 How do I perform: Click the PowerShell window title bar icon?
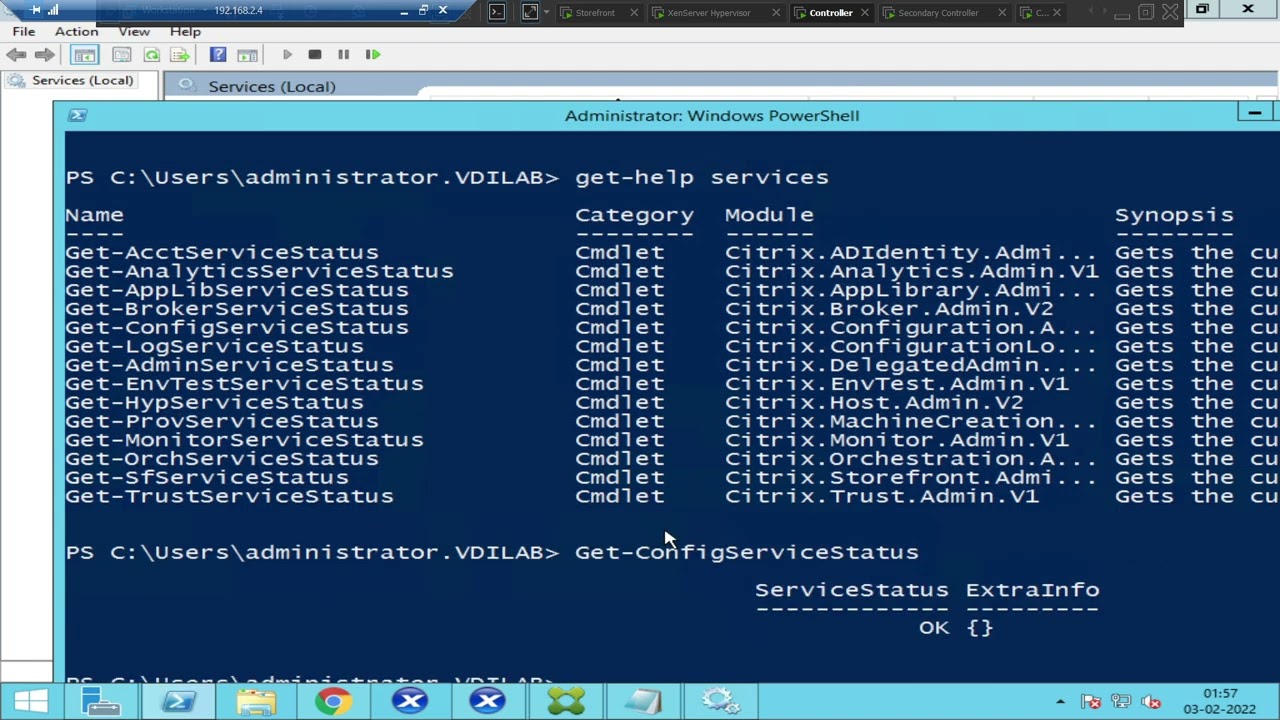[x=77, y=115]
